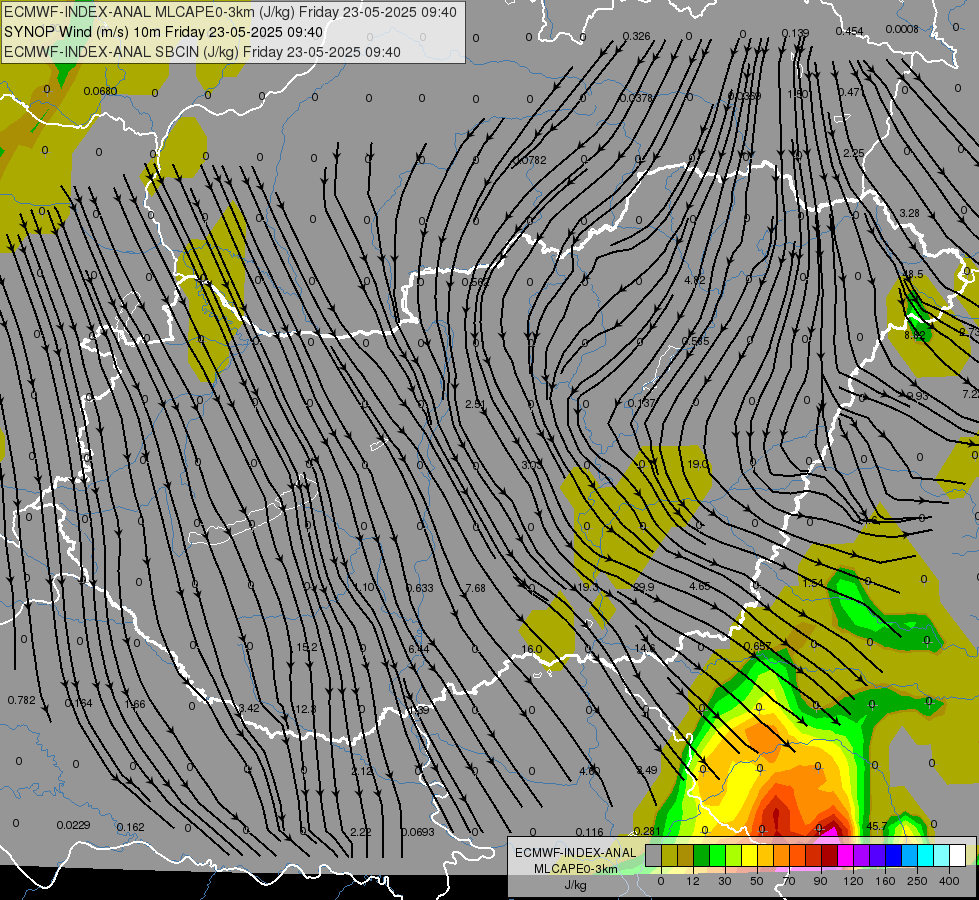The height and width of the screenshot is (900, 979).
Task: Click the map value '0.116'
Action: tap(589, 832)
